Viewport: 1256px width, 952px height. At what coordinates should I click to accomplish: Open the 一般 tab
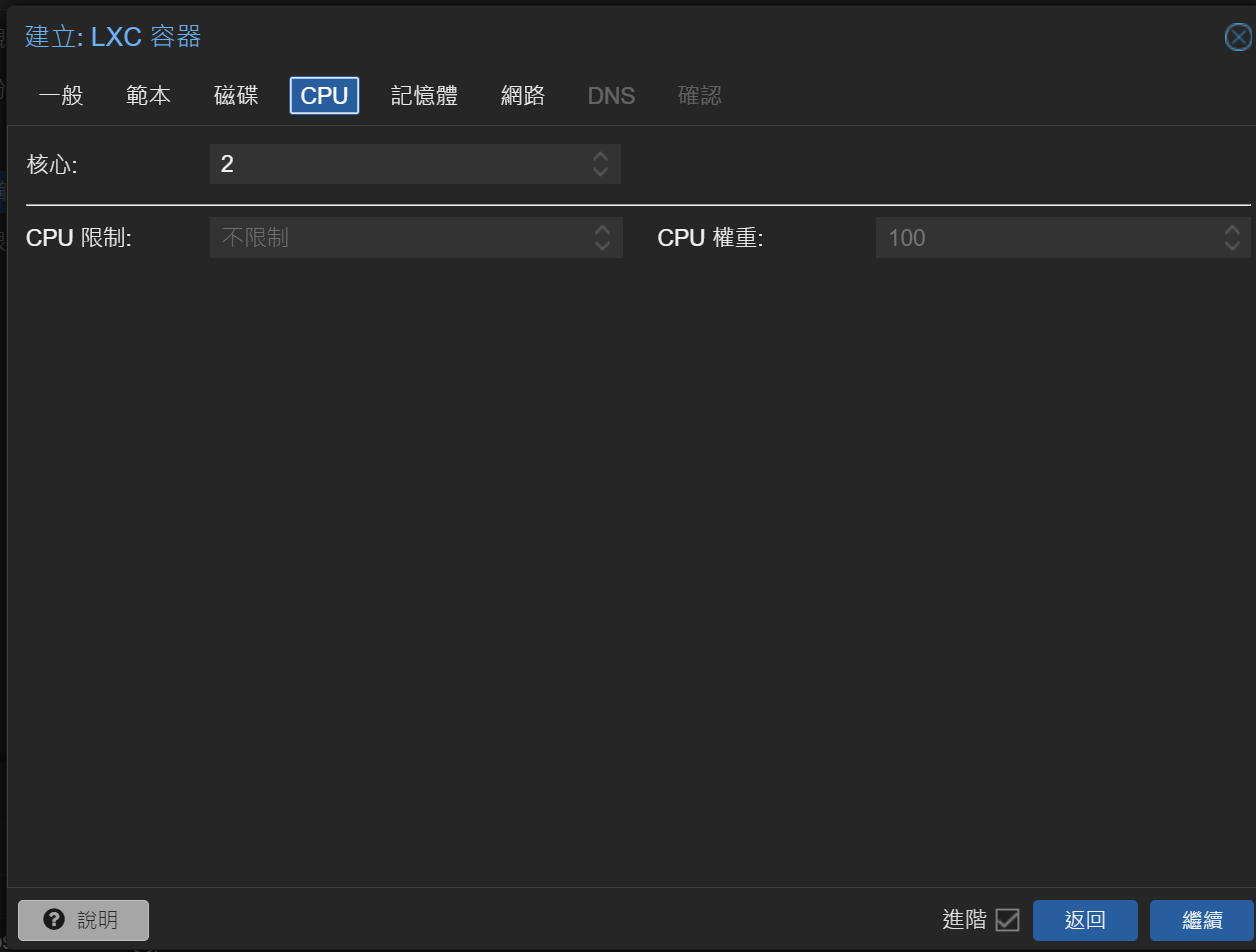coord(60,95)
